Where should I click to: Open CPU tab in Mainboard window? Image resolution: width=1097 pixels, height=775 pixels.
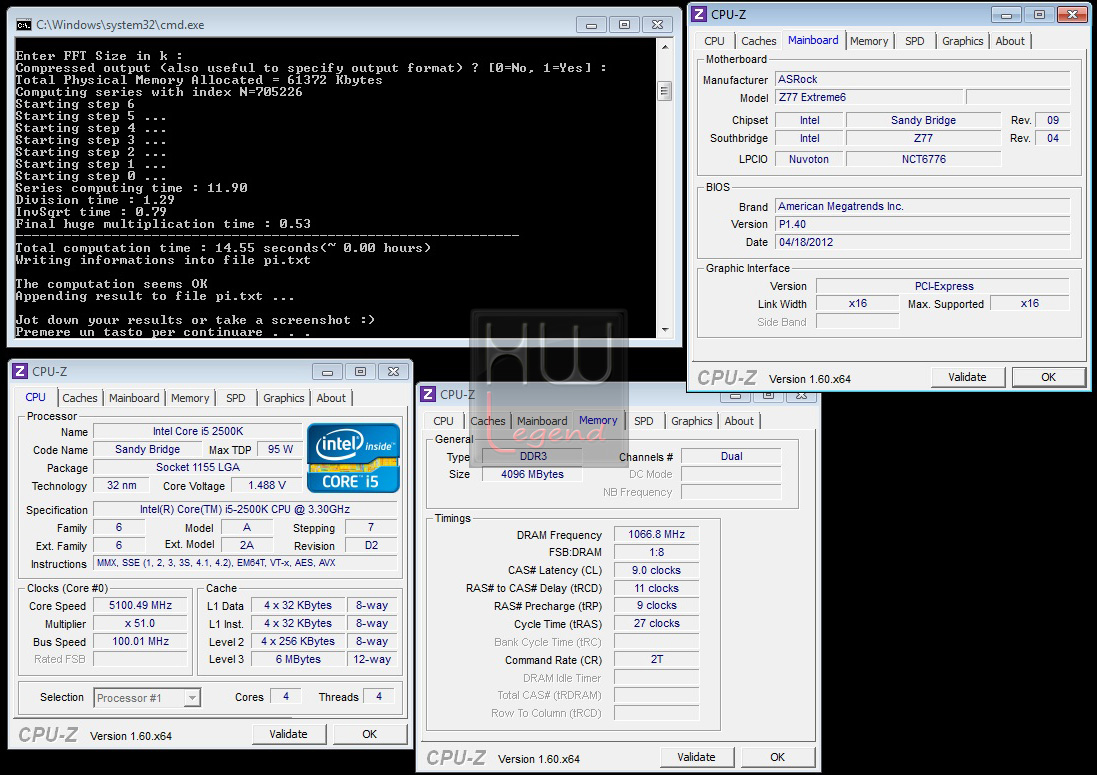[x=714, y=41]
